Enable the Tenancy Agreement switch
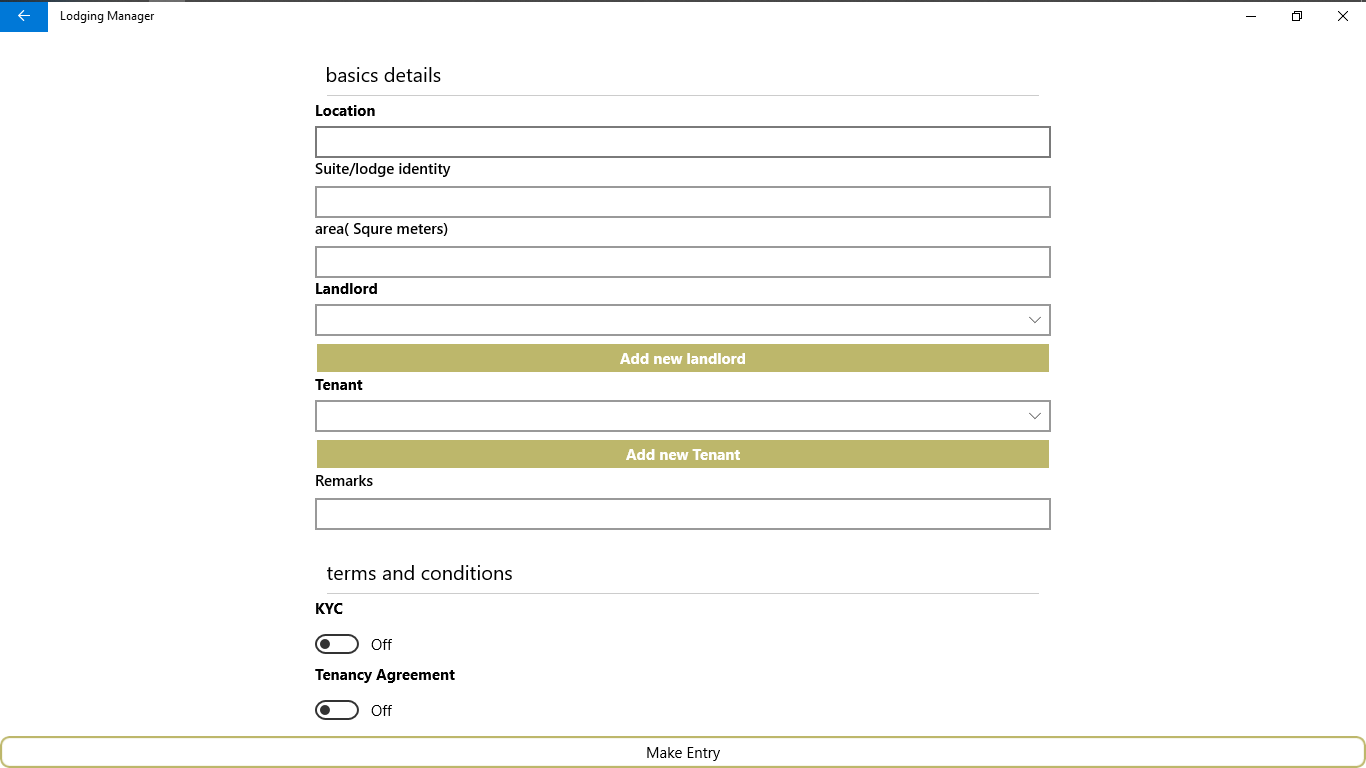The image size is (1366, 768). coord(337,710)
